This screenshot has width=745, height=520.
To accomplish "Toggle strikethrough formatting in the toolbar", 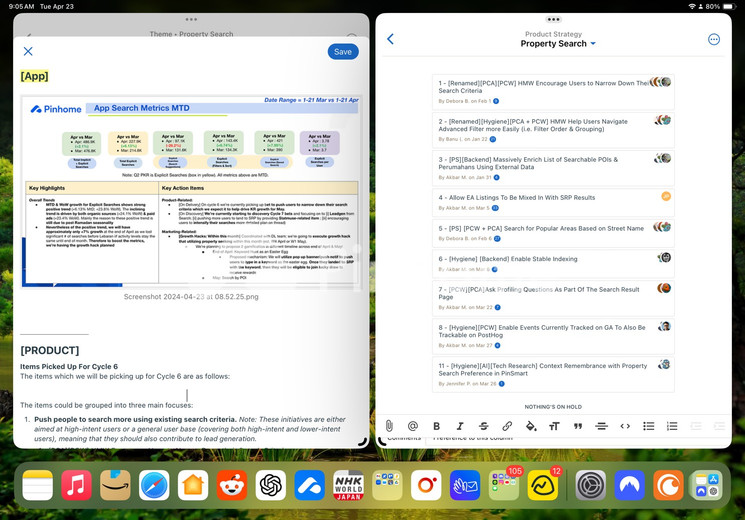I will click(x=483, y=426).
